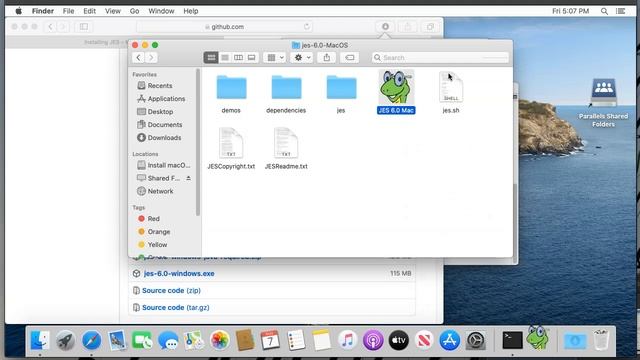Open the gear Action menu
The height and width of the screenshot is (360, 640).
point(302,58)
